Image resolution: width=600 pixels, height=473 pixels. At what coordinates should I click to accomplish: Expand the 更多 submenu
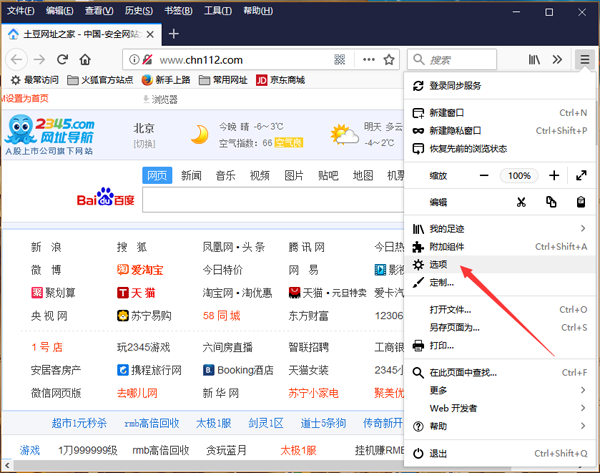pyautogui.click(x=500, y=390)
